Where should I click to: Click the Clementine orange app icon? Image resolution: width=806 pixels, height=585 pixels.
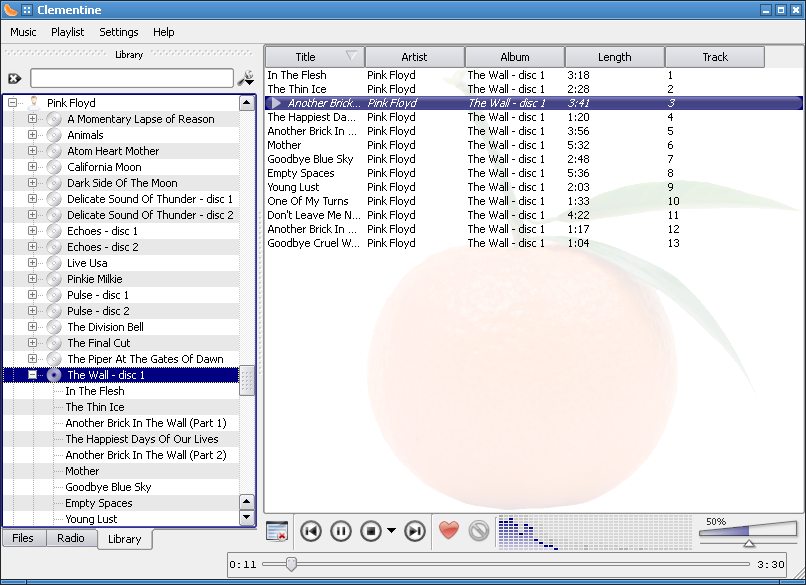(10, 9)
